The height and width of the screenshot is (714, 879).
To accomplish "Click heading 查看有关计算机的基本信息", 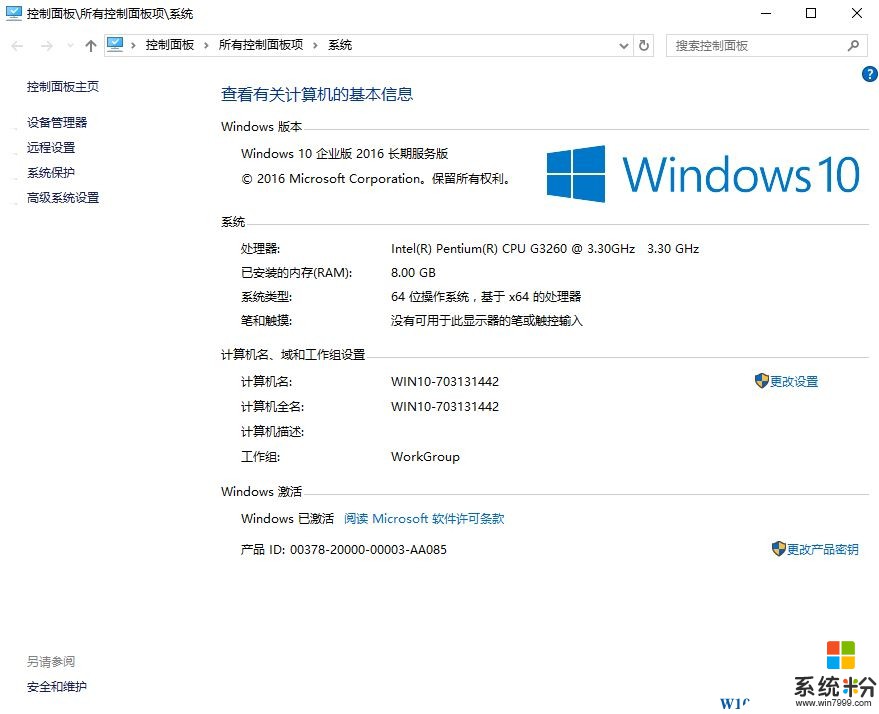I will tap(317, 94).
